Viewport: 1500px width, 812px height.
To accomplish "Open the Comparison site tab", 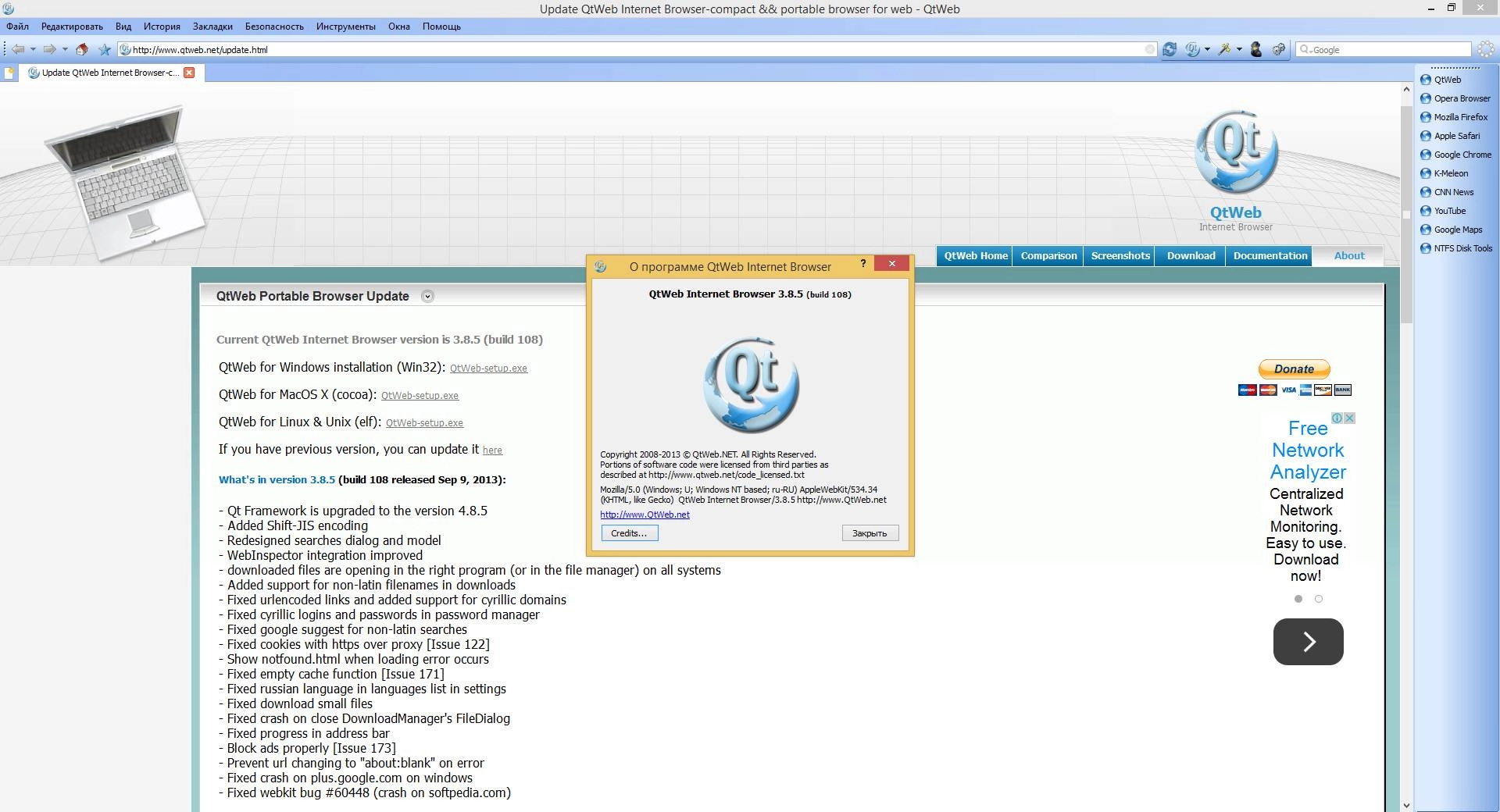I will (1048, 256).
